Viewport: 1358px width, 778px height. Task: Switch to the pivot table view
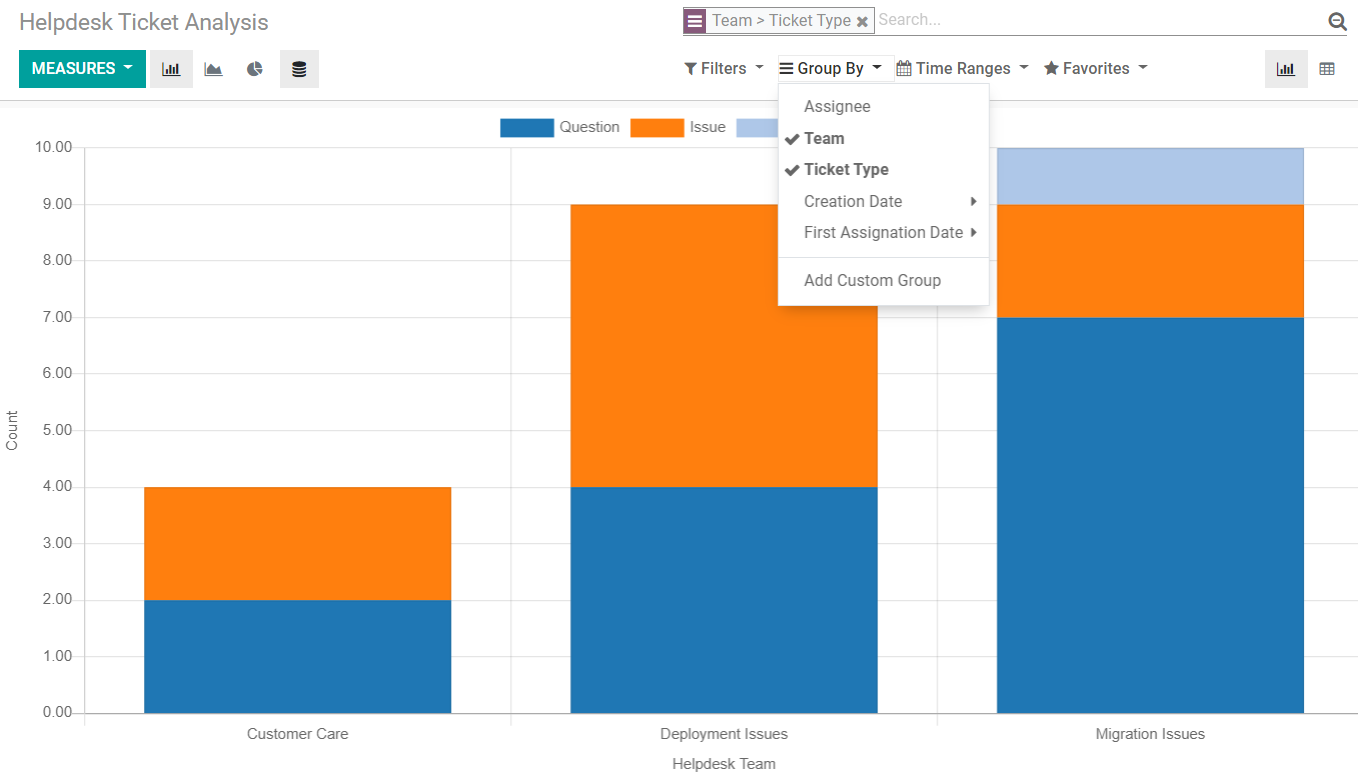1327,68
